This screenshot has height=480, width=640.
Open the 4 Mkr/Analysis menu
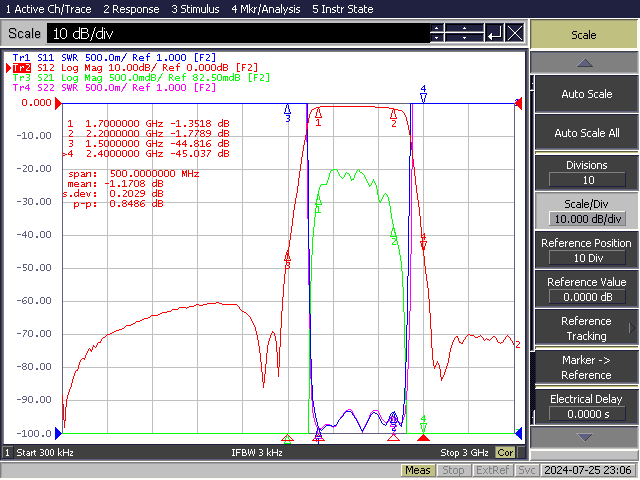pyautogui.click(x=266, y=9)
